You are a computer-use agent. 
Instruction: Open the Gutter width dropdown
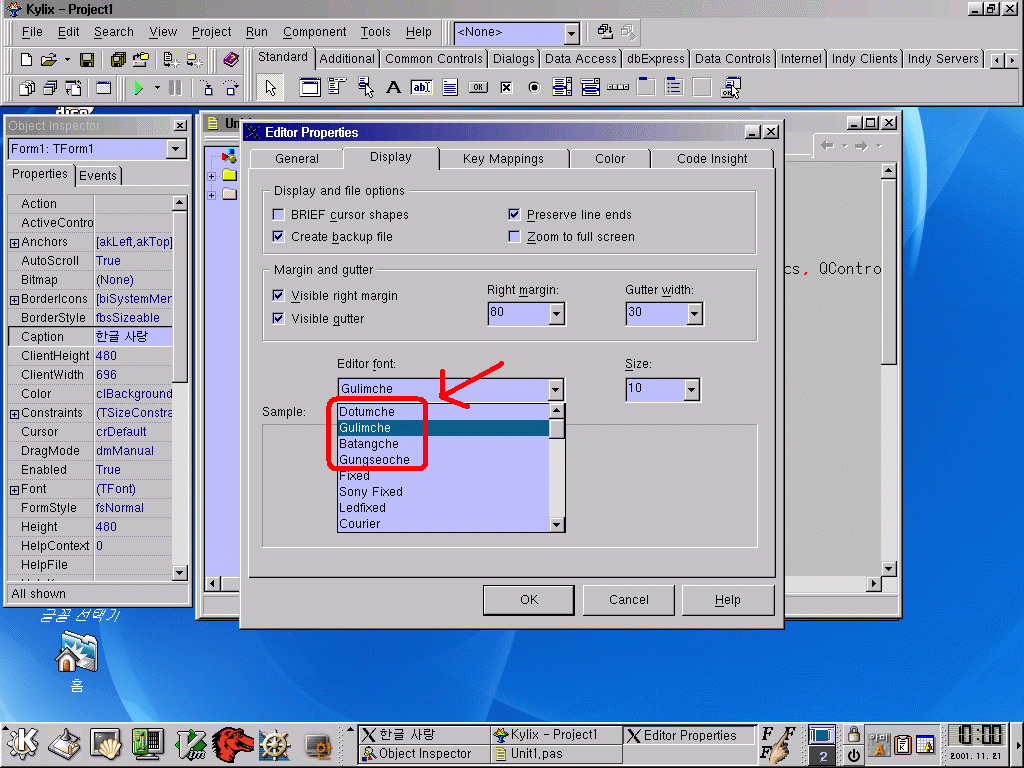click(694, 314)
